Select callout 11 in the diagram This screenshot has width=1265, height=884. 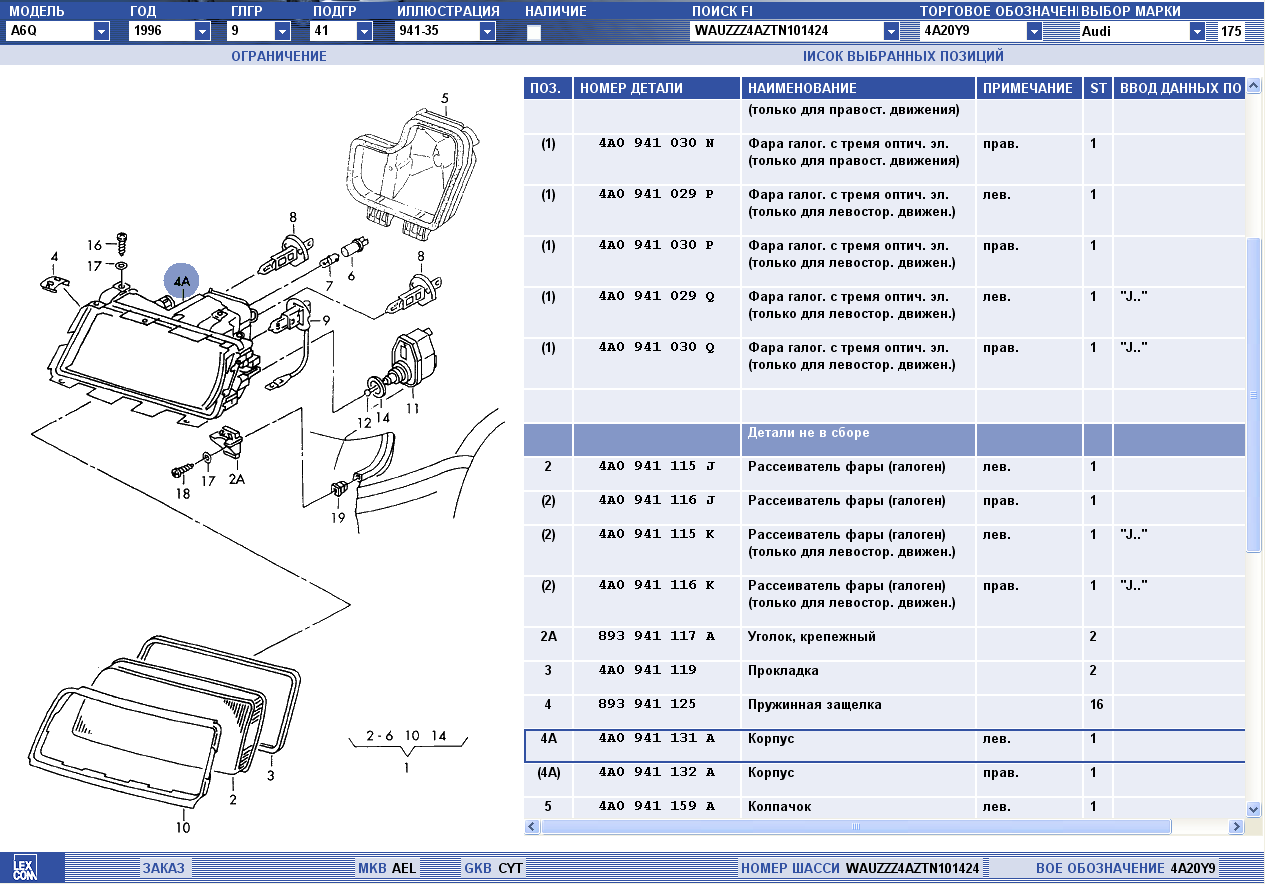(x=412, y=408)
